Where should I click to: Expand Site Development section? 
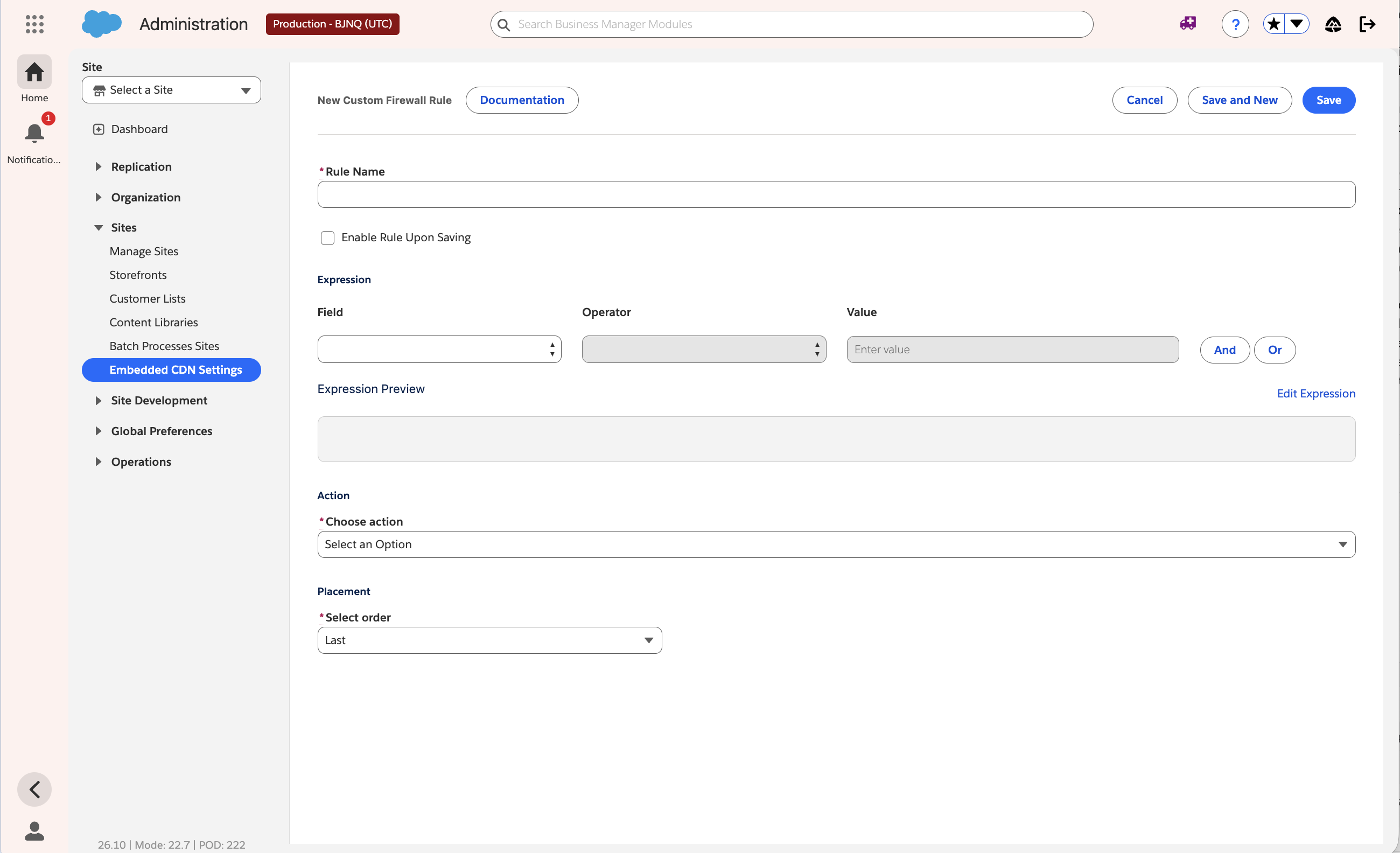coord(99,401)
